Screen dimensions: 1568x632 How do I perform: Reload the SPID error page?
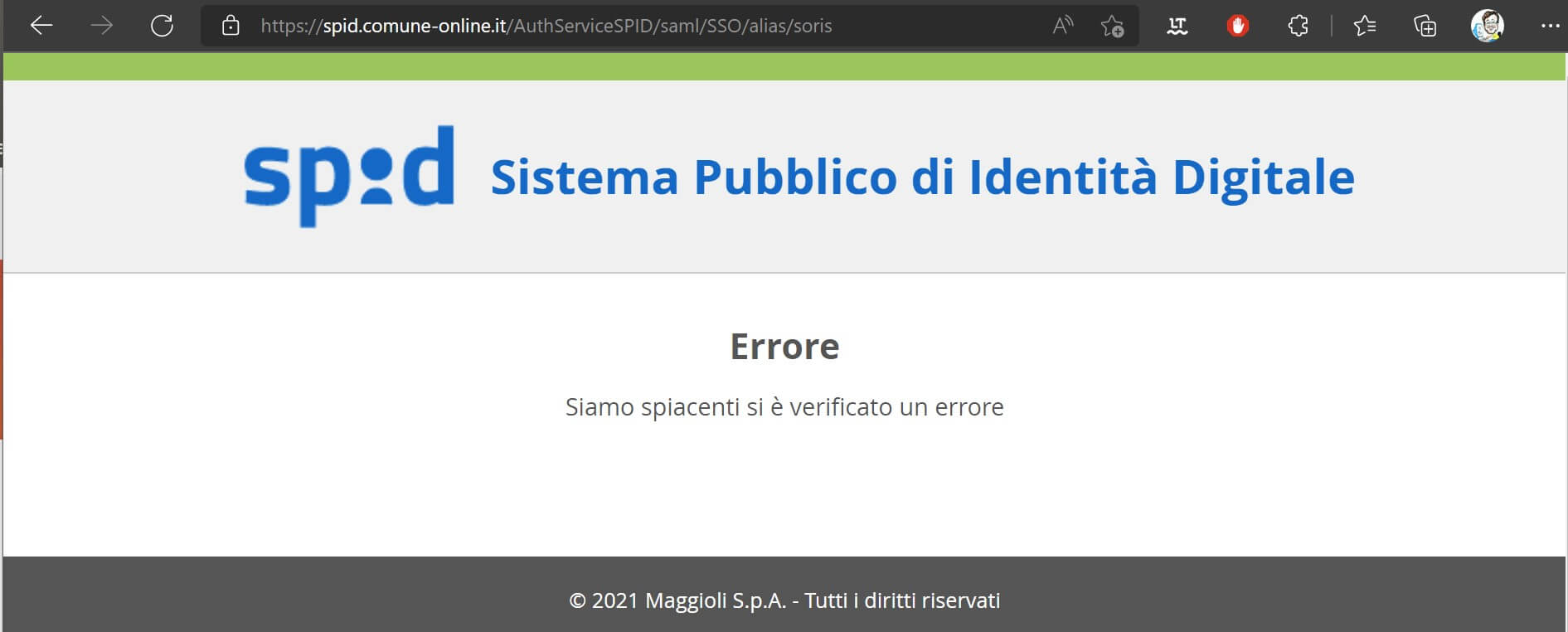pyautogui.click(x=162, y=26)
